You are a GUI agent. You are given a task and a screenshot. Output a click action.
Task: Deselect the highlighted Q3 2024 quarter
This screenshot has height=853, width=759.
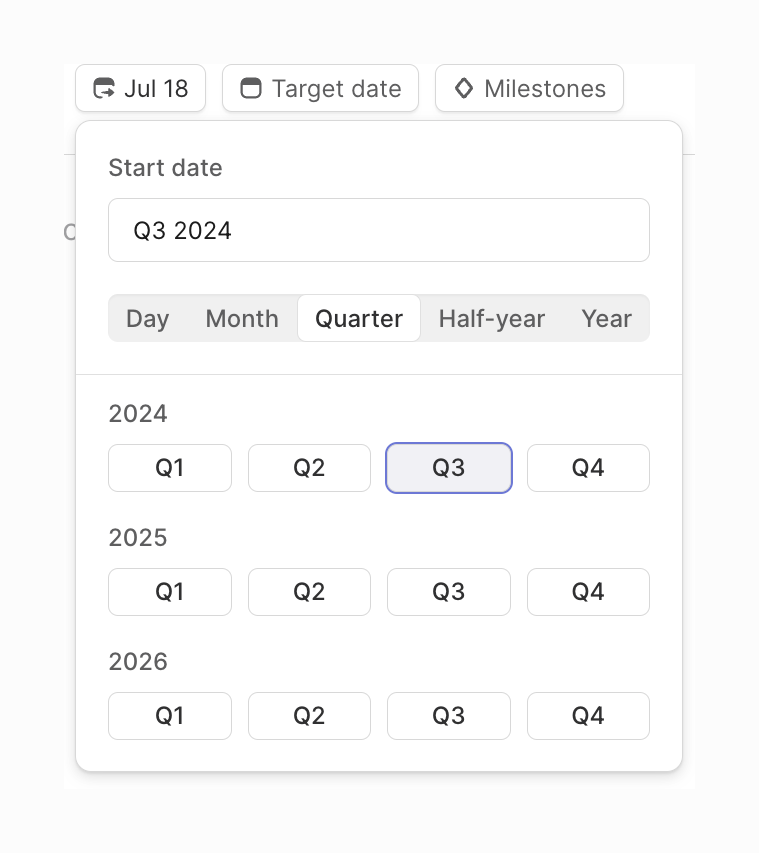(x=448, y=467)
